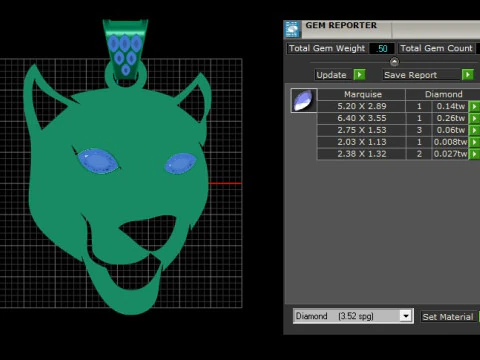480x360 pixels.
Task: Collapse panel with the round up-arrow button
Action: [394, 62]
